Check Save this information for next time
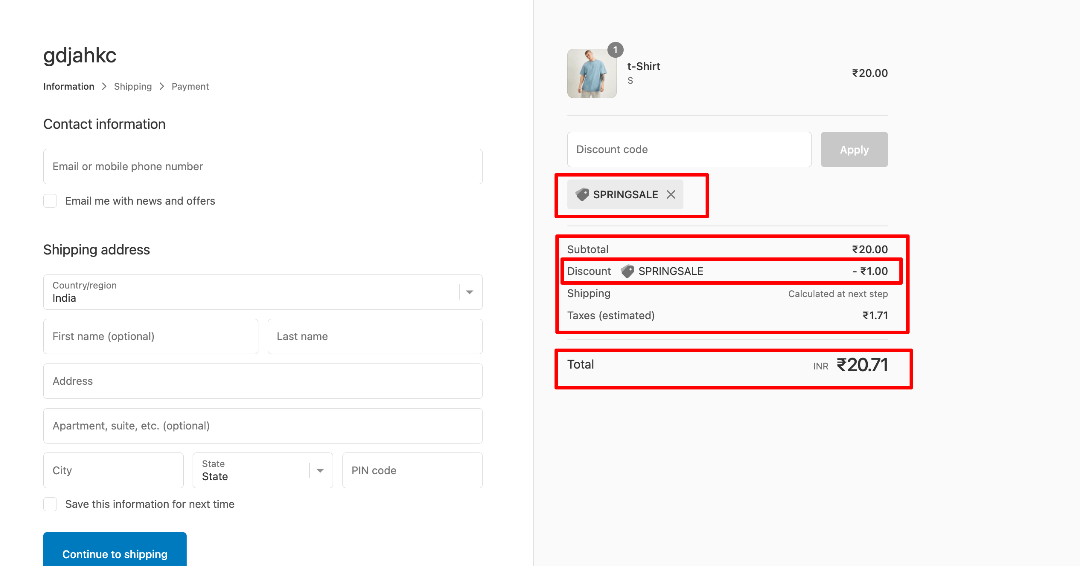The height and width of the screenshot is (566, 1080). click(50, 504)
